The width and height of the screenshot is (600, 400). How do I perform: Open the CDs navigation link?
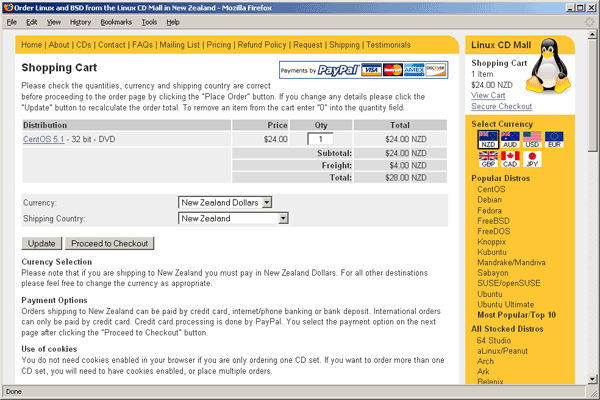pos(83,45)
